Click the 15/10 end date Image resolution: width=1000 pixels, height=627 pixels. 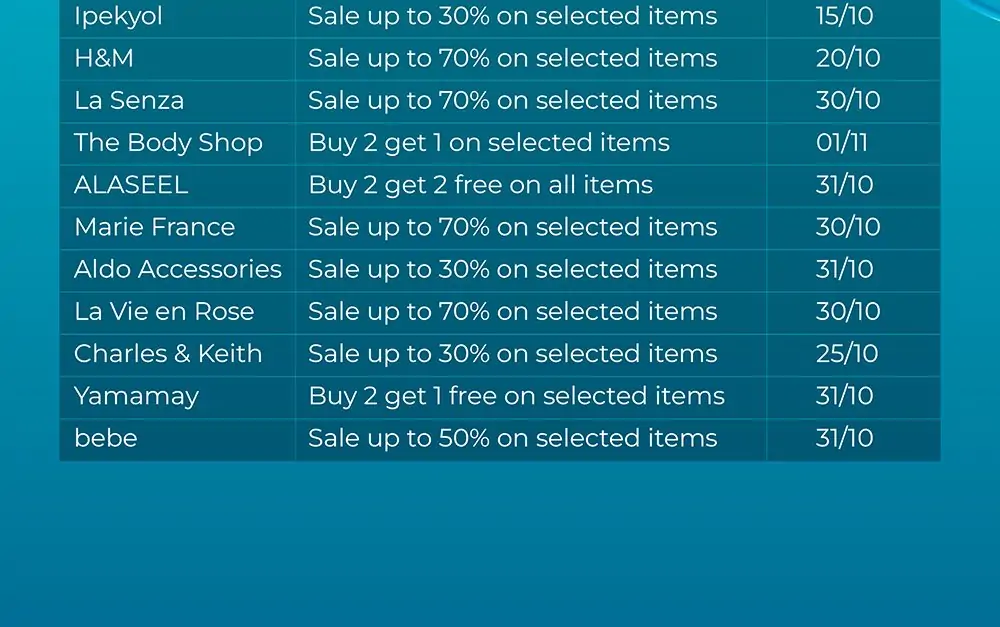click(x=844, y=16)
